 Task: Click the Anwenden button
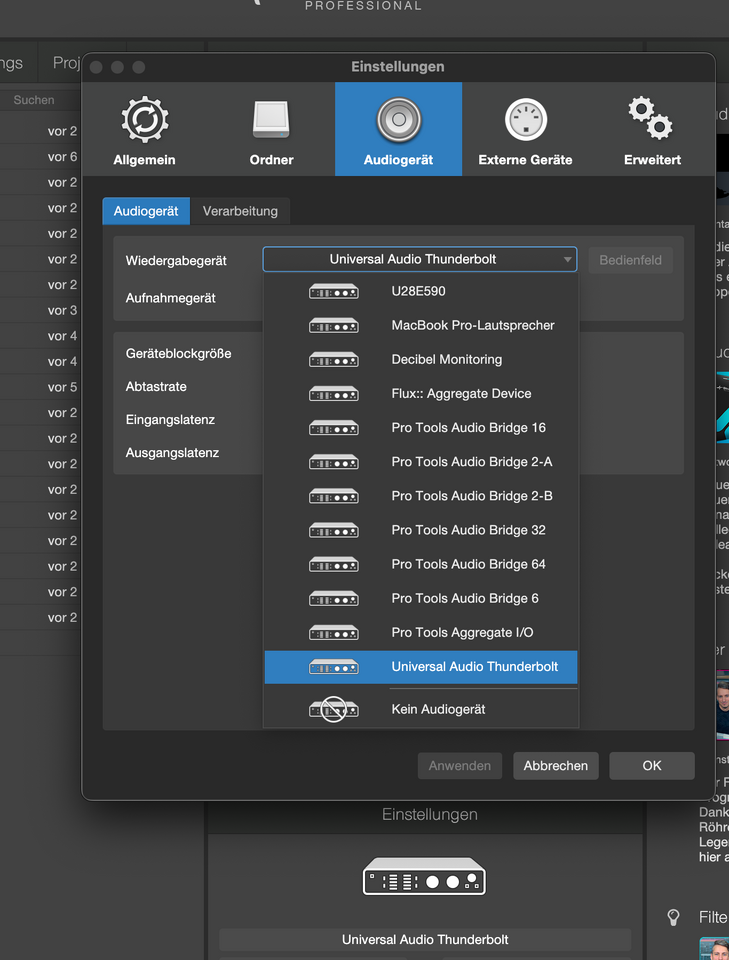tap(460, 766)
